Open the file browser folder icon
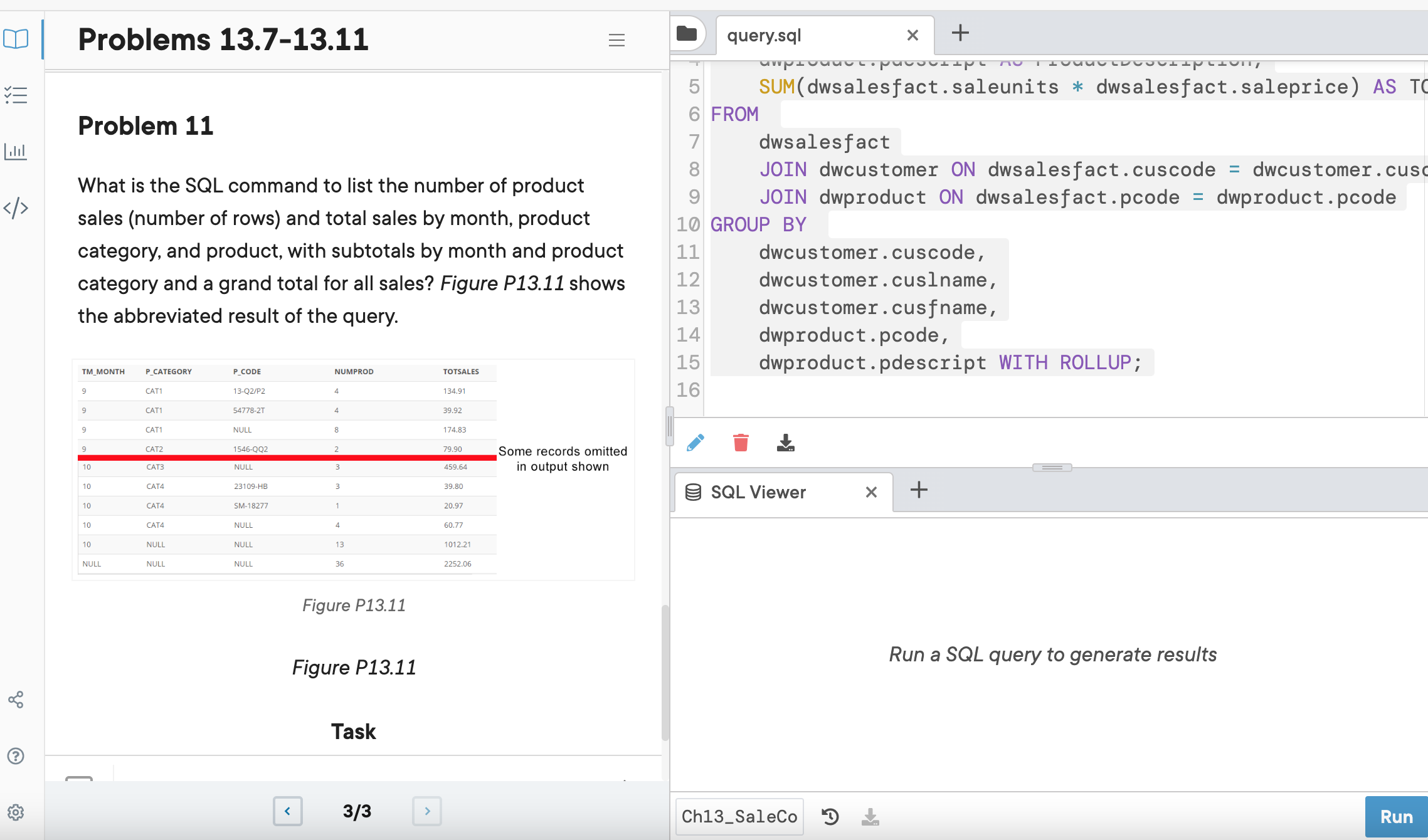 click(x=687, y=34)
